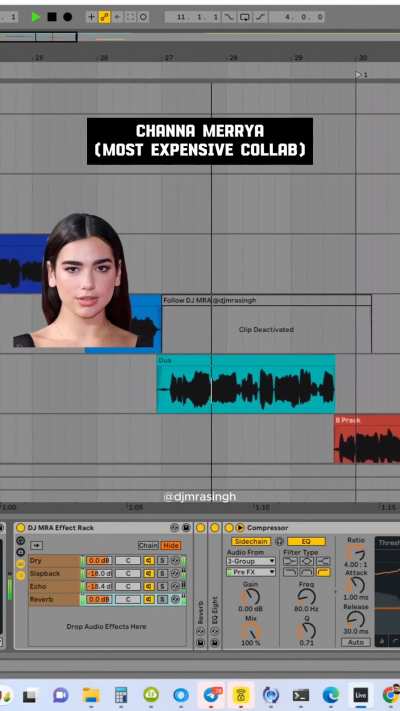
Task: Click the Session Record circle icon
Action: [x=143, y=17]
